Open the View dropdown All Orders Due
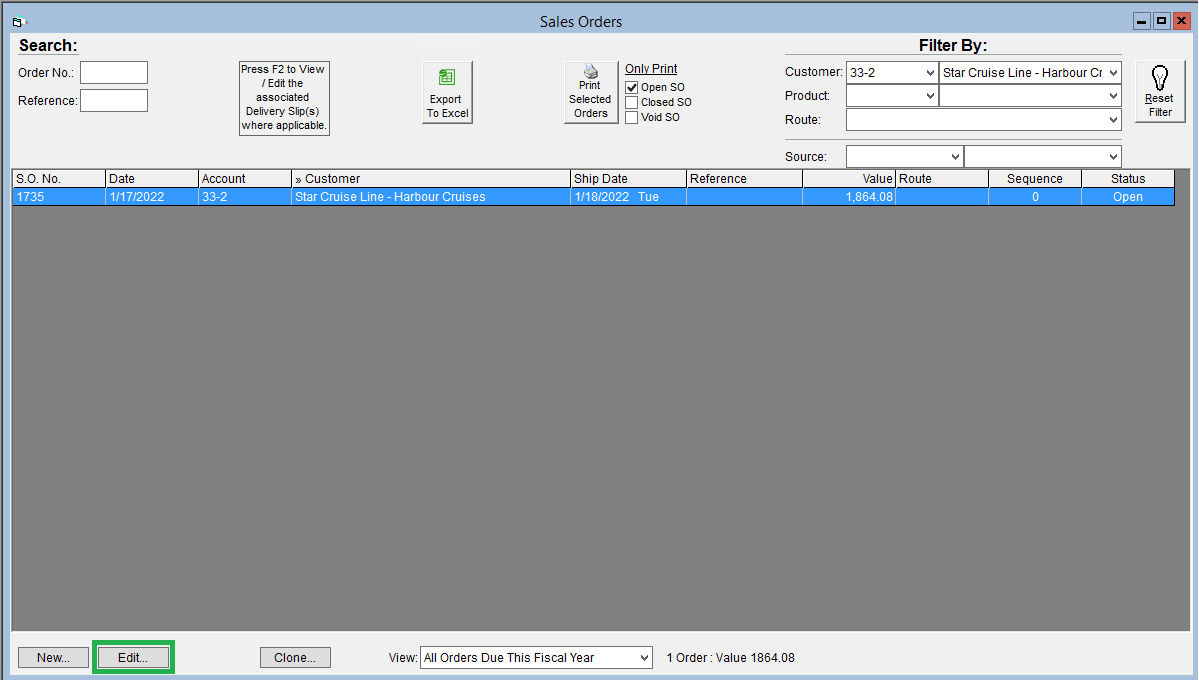The width and height of the screenshot is (1199, 680). click(x=644, y=658)
